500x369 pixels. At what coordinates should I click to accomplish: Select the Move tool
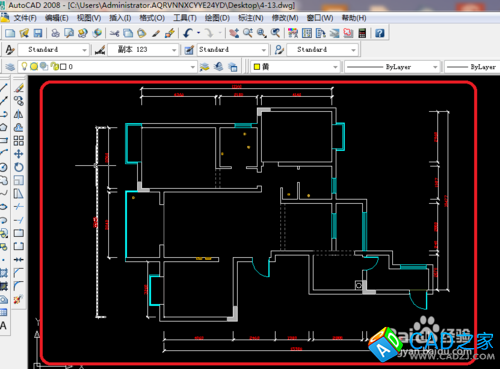[19, 154]
